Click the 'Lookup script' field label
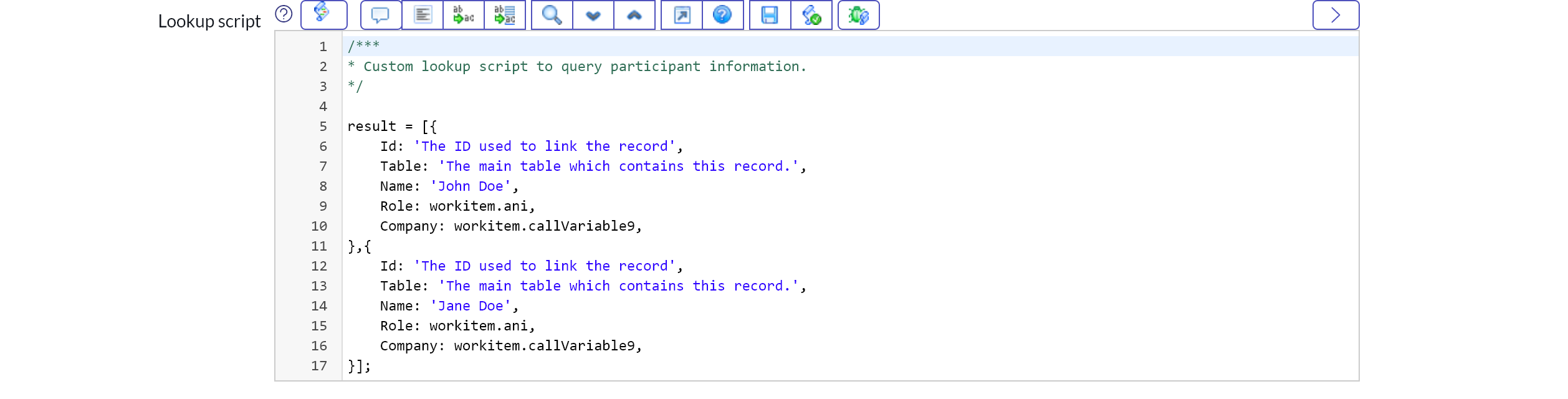This screenshot has width=1568, height=399. tap(209, 21)
